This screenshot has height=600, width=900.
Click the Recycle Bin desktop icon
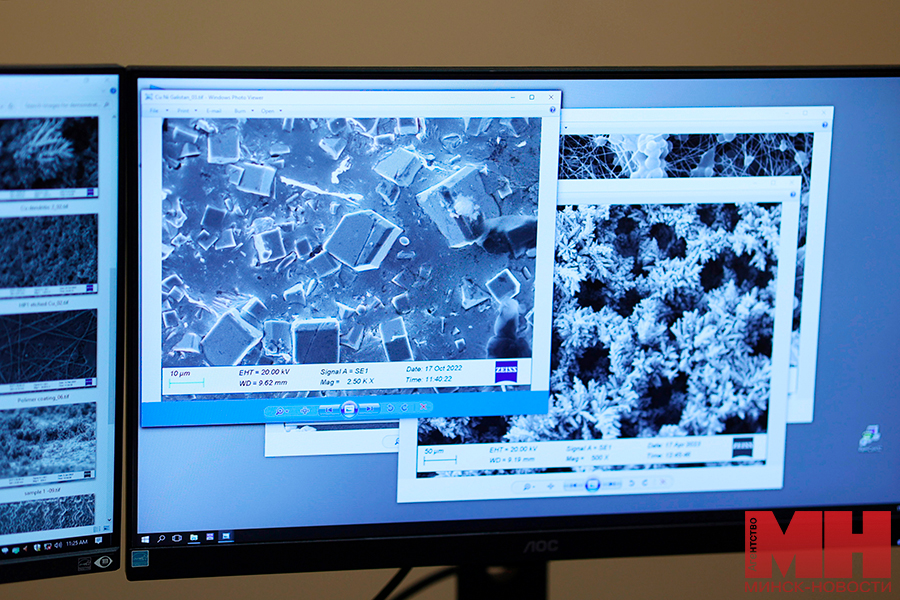(x=868, y=437)
